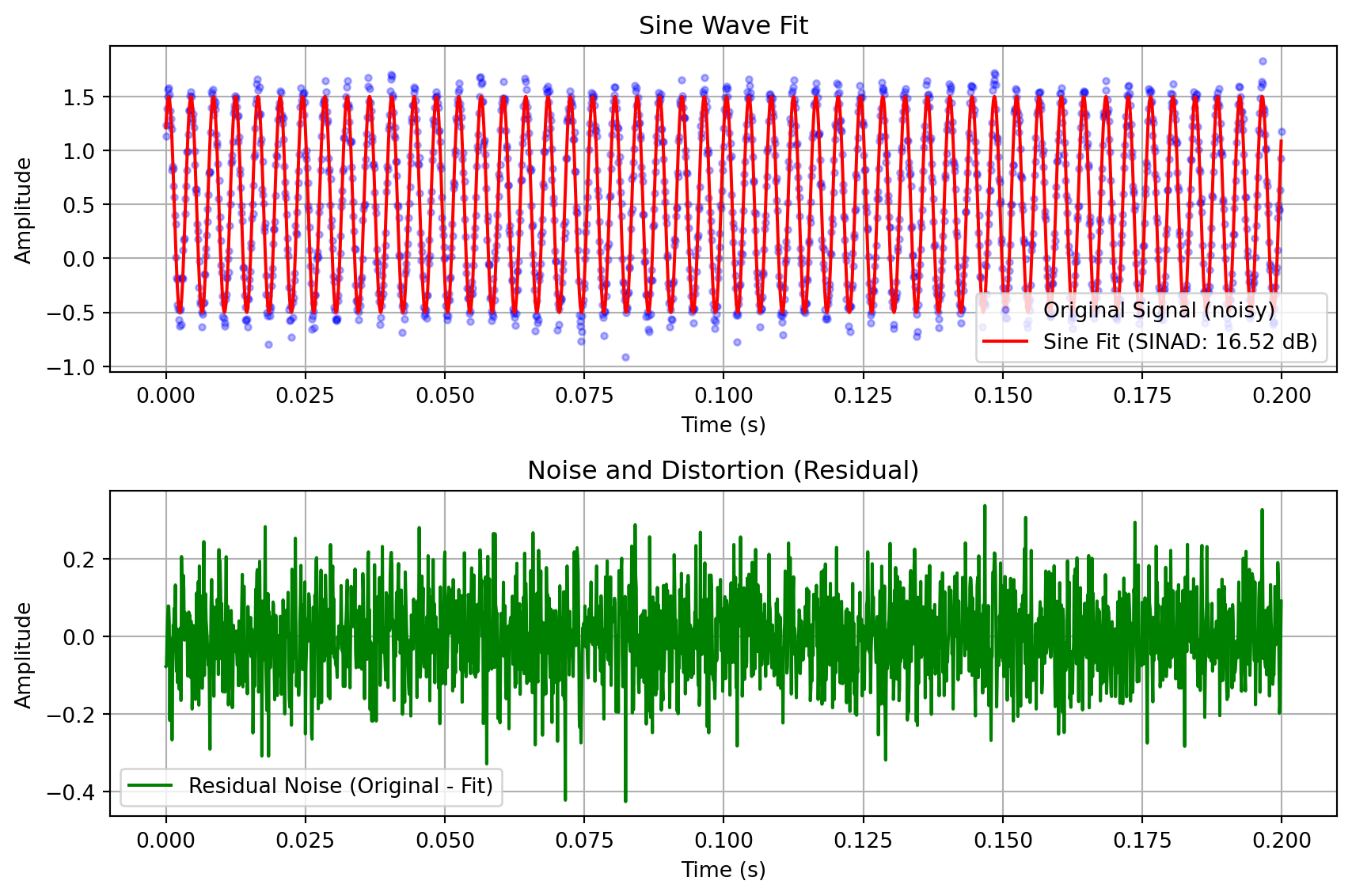Screen dimensions: 1352x896
Task: Click the blue Original Signal legend marker
Action: (x=1005, y=310)
